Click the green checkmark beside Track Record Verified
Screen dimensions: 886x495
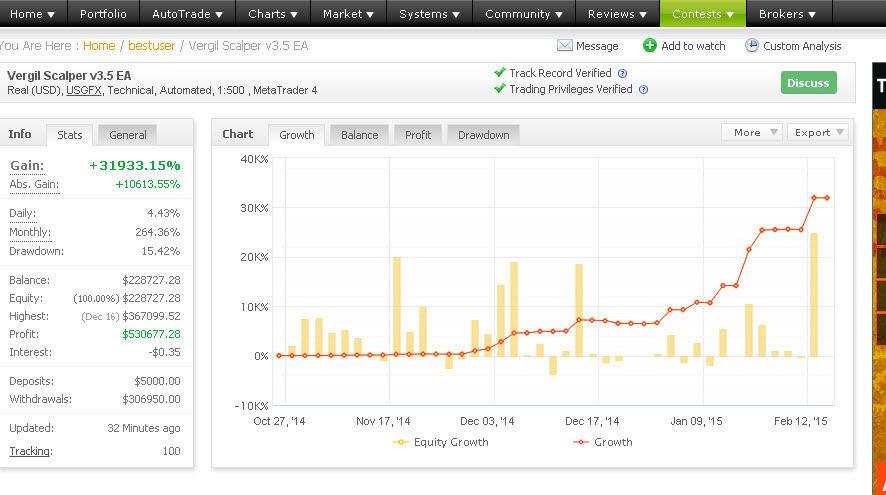(500, 72)
